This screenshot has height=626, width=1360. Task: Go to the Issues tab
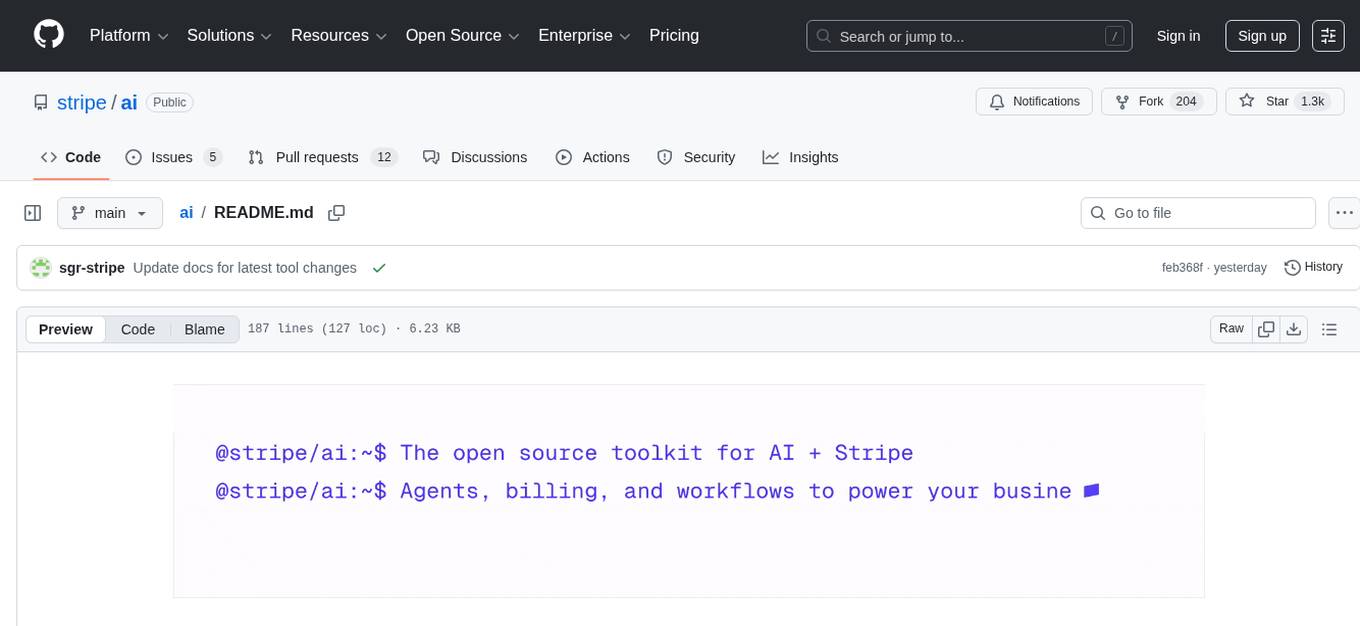[x=172, y=157]
